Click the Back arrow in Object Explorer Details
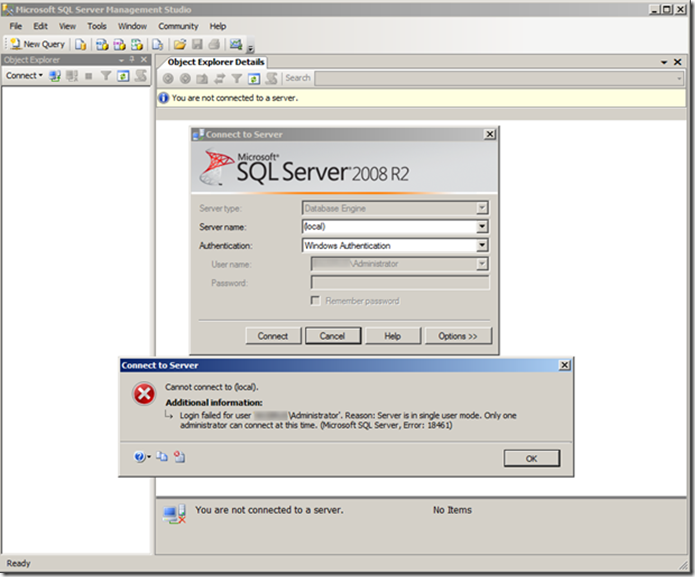This screenshot has height=577, width=695. click(168, 78)
